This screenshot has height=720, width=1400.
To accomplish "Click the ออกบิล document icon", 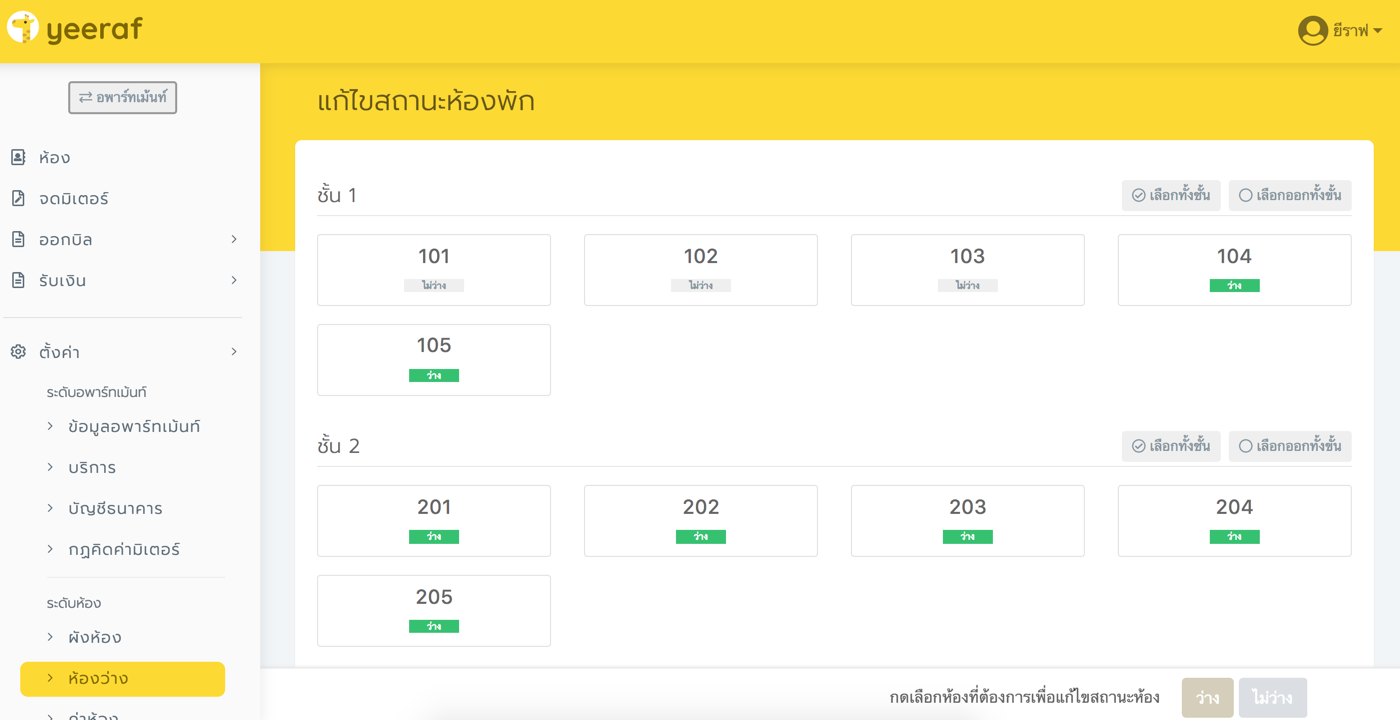I will coord(18,239).
